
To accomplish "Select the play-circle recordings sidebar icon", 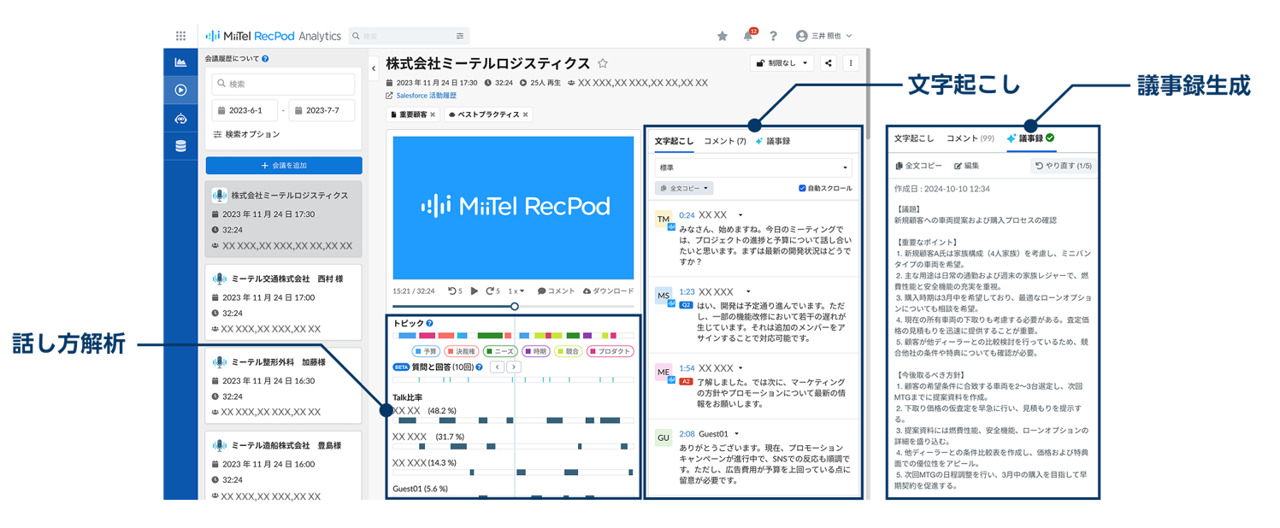I will [181, 90].
